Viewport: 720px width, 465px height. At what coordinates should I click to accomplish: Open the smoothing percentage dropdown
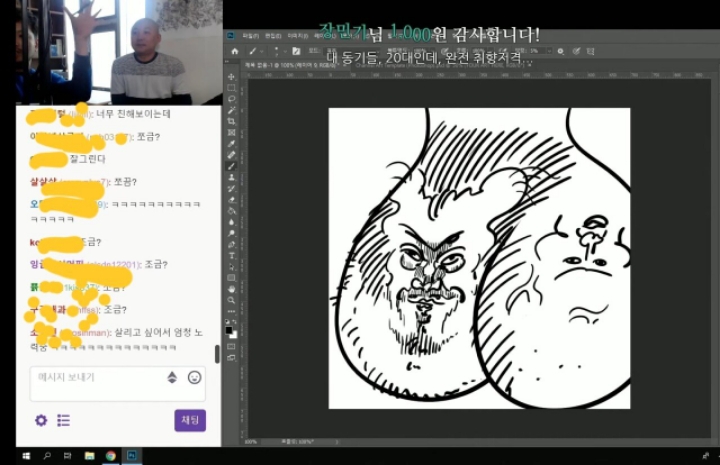click(549, 51)
